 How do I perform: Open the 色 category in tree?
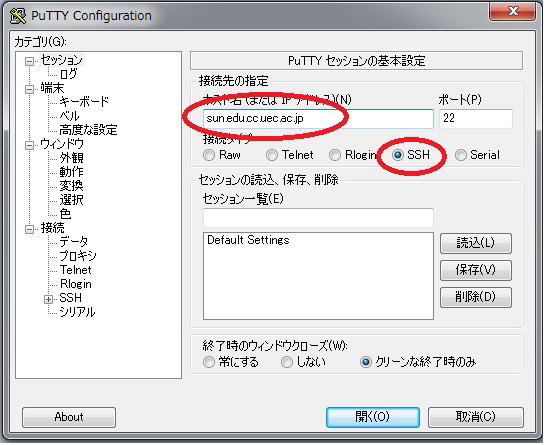point(65,214)
